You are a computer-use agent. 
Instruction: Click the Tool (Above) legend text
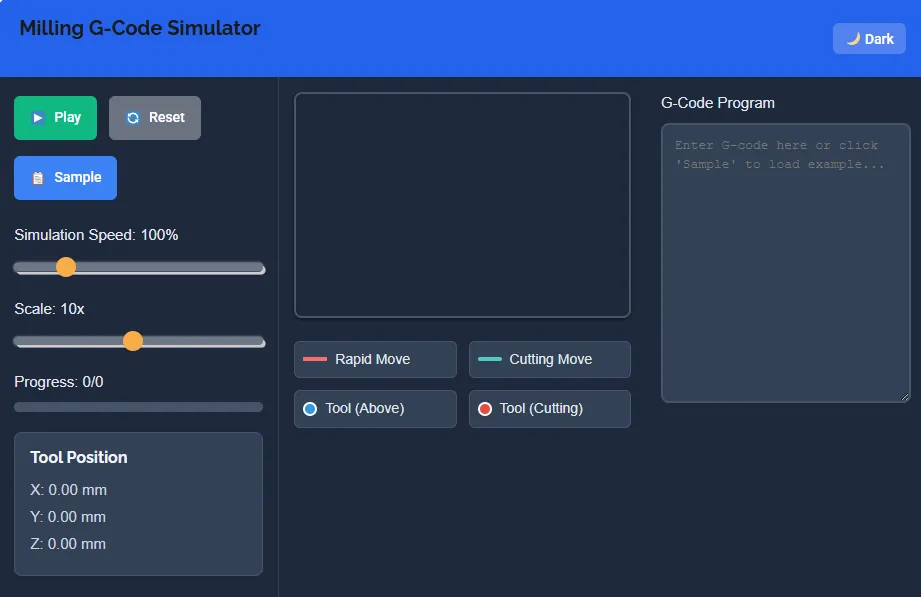point(365,408)
